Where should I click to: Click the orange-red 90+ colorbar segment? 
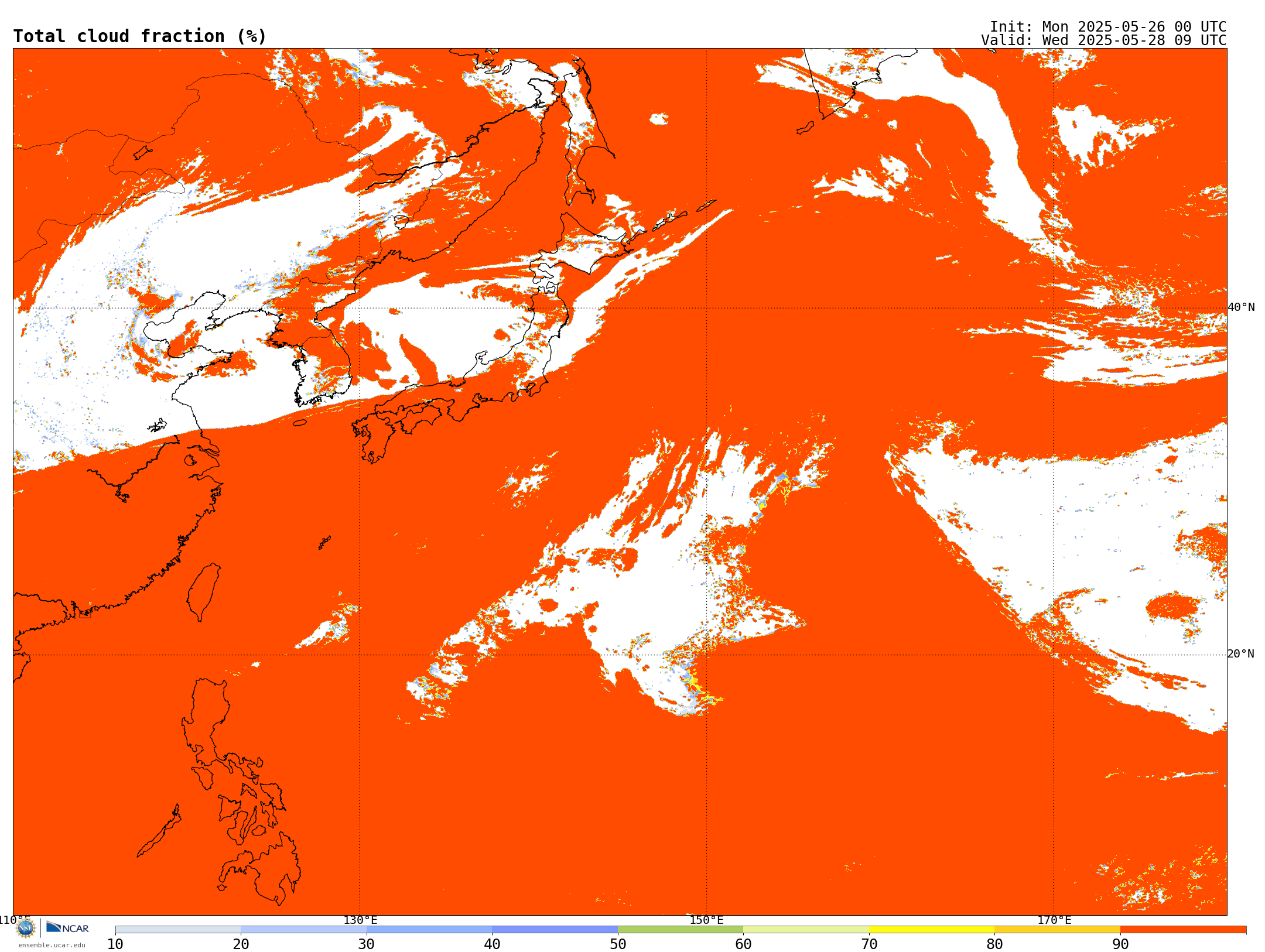pyautogui.click(x=1183, y=930)
